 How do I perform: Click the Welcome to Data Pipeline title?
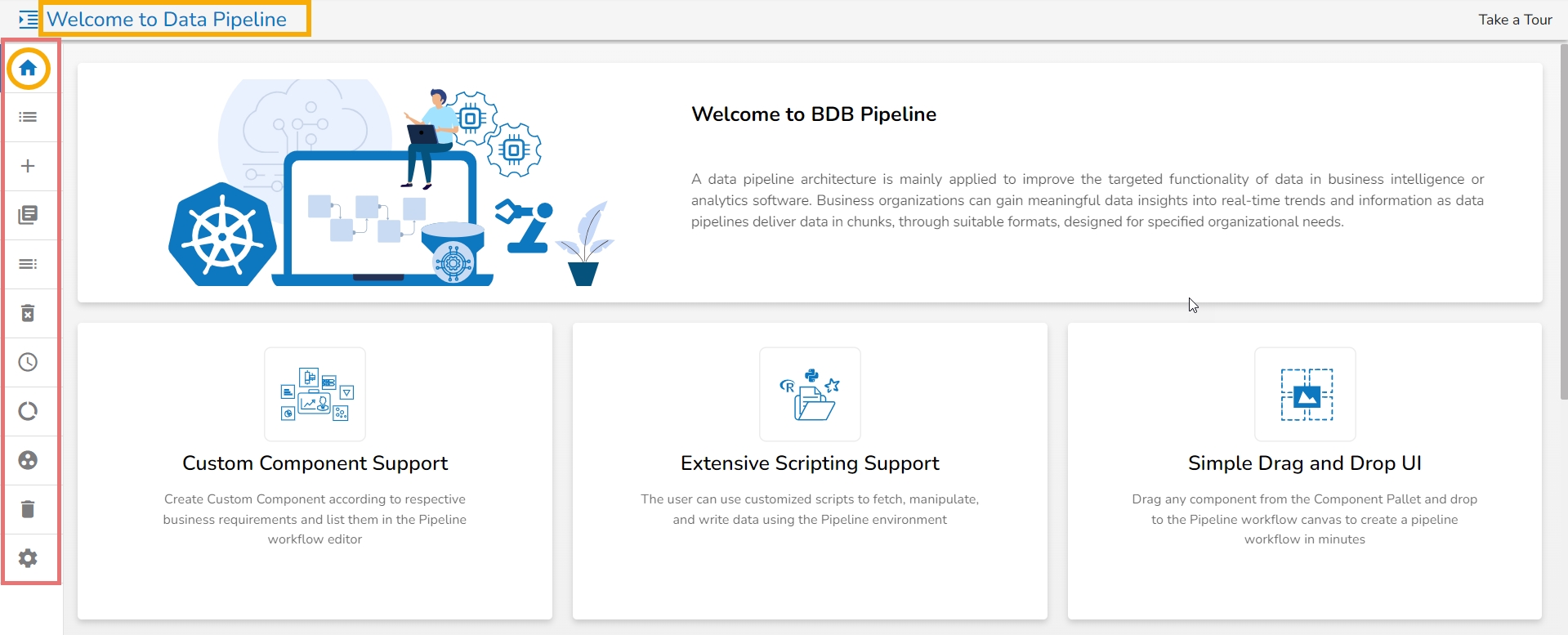click(167, 20)
